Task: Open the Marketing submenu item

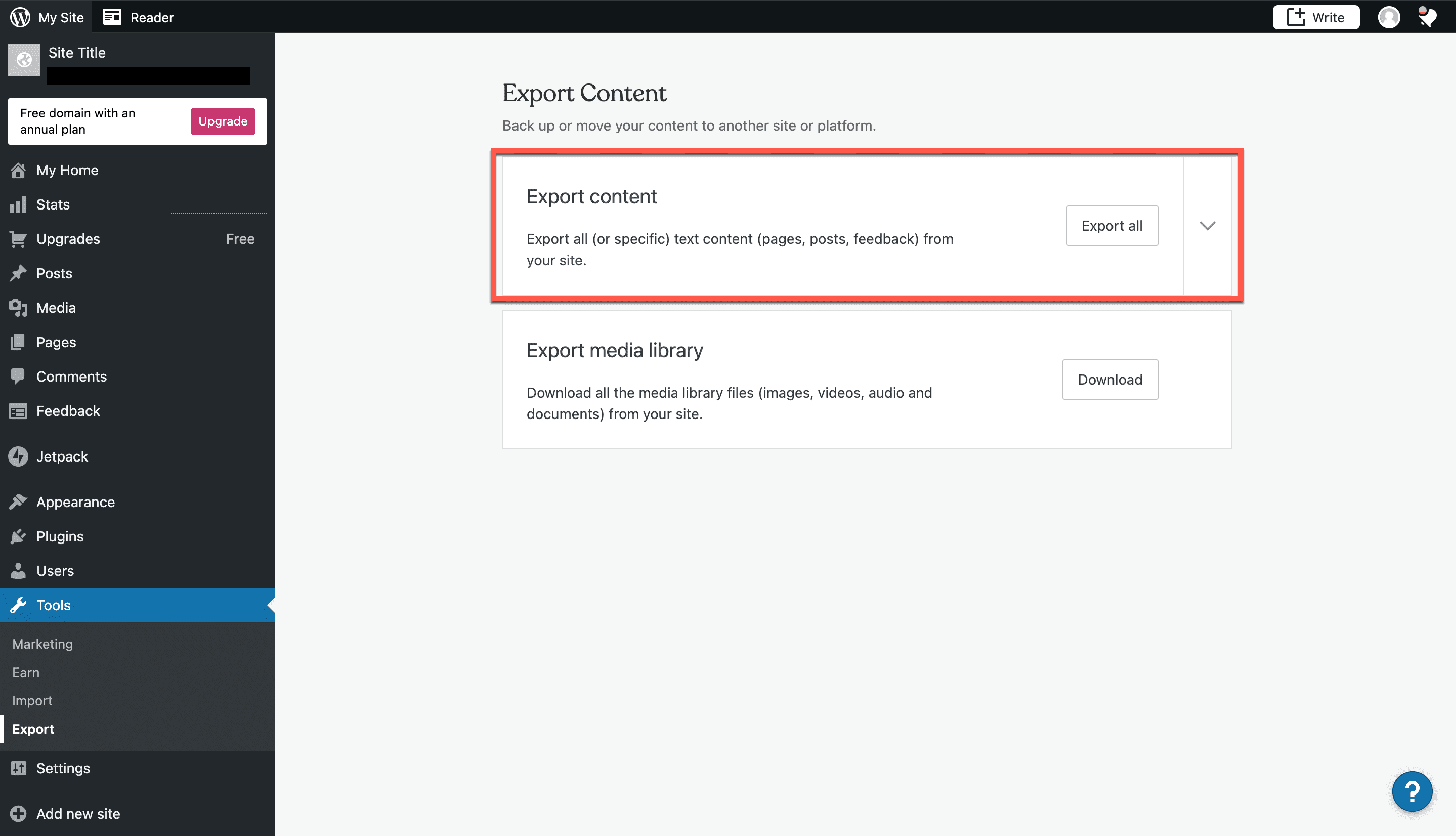Action: (42, 644)
